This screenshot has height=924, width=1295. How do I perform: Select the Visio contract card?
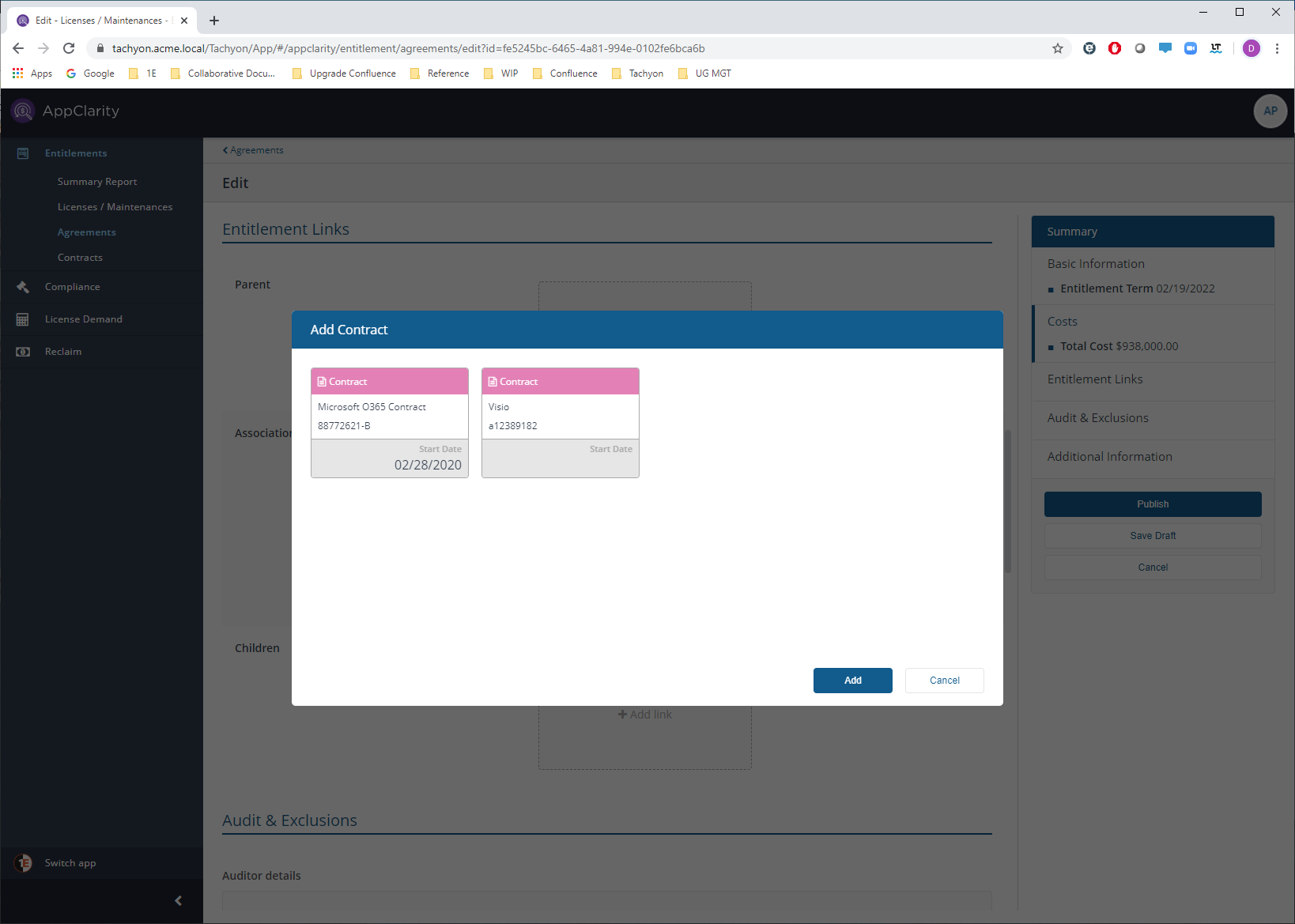(x=561, y=423)
